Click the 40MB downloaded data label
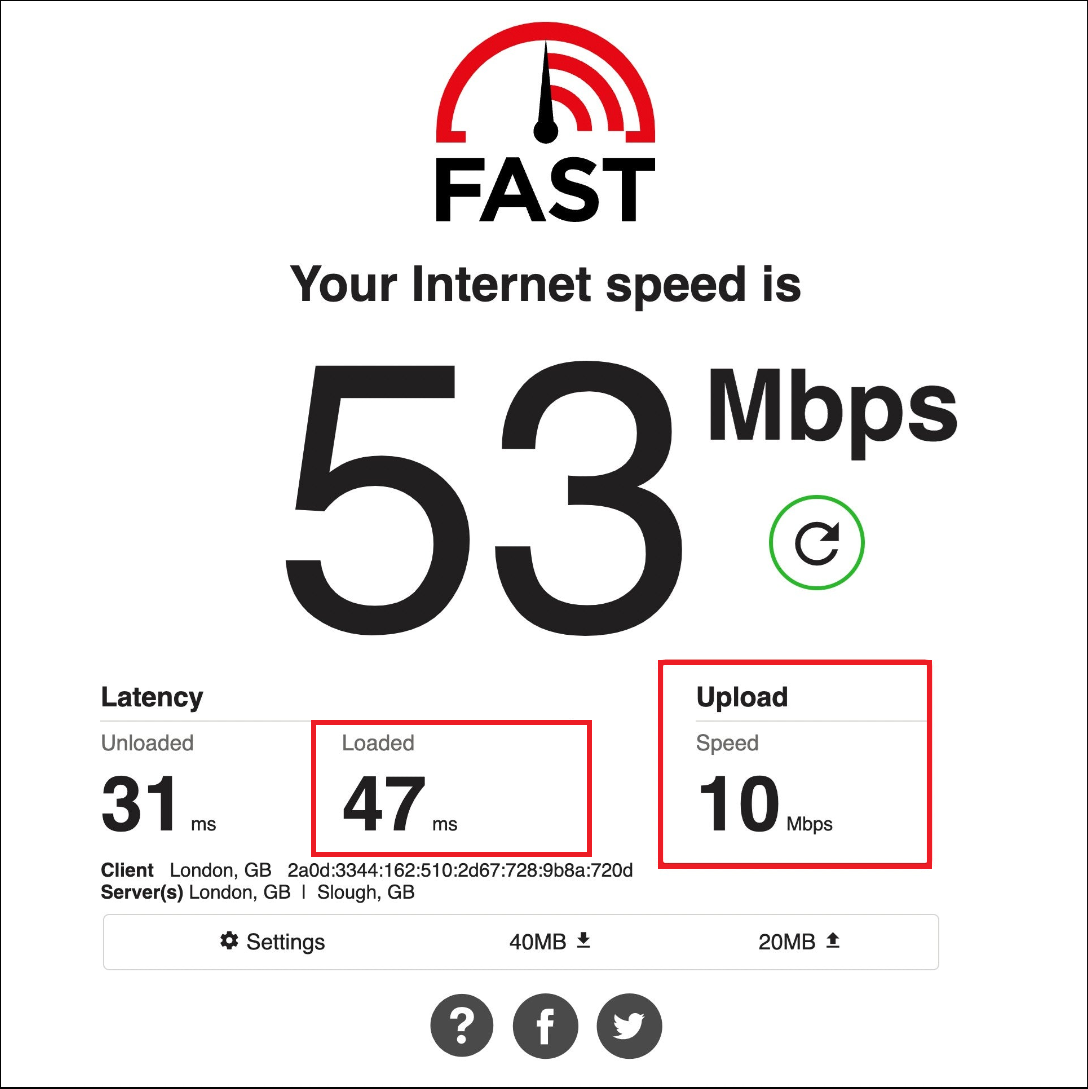 (x=537, y=942)
